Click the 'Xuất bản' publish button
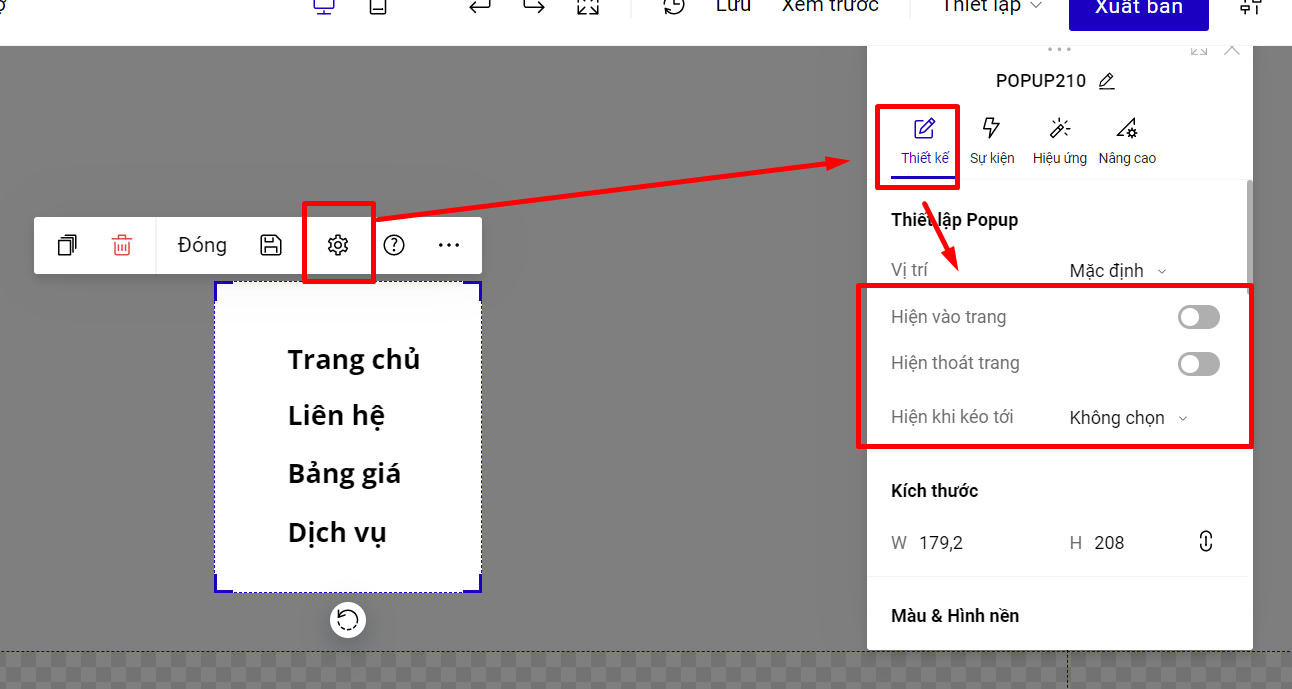 point(1138,11)
